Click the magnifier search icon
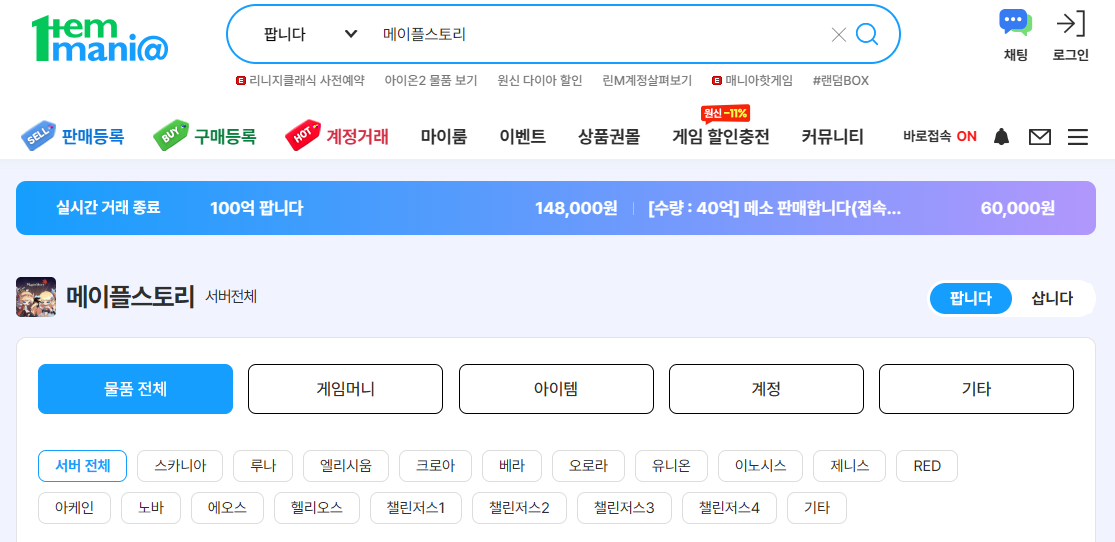The image size is (1115, 542). point(867,33)
